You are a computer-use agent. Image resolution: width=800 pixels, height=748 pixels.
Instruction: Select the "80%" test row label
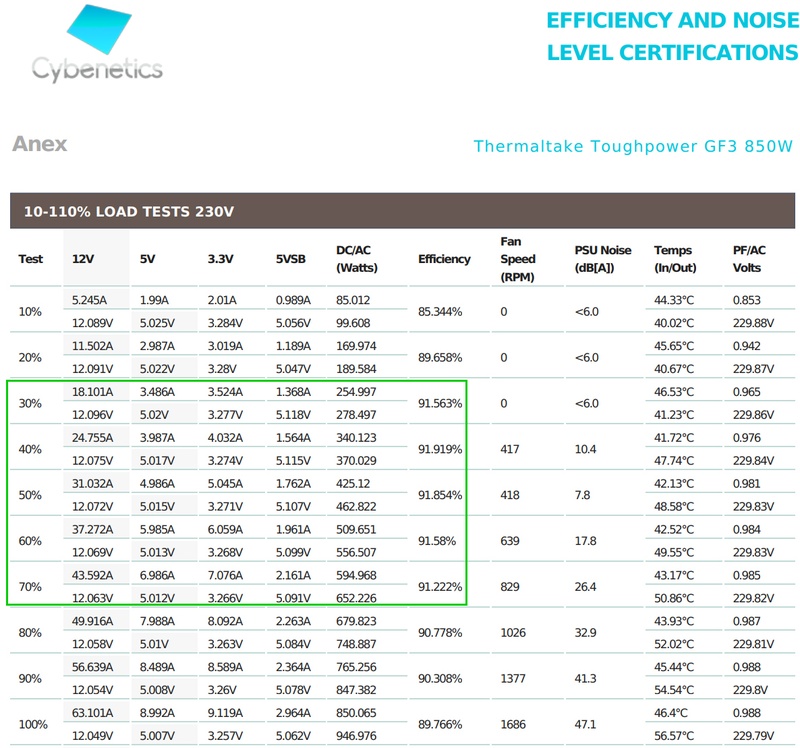tap(30, 633)
